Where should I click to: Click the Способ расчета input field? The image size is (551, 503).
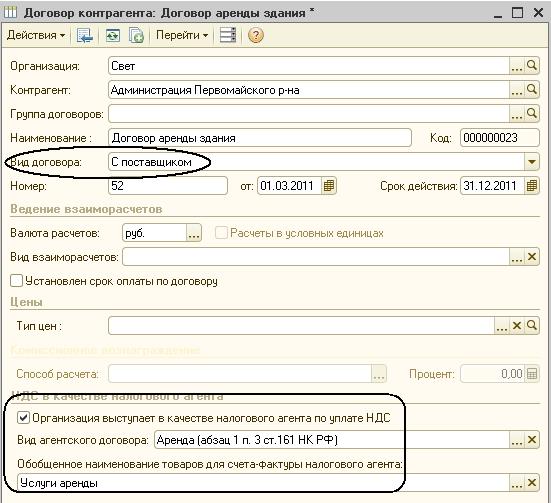click(x=240, y=374)
